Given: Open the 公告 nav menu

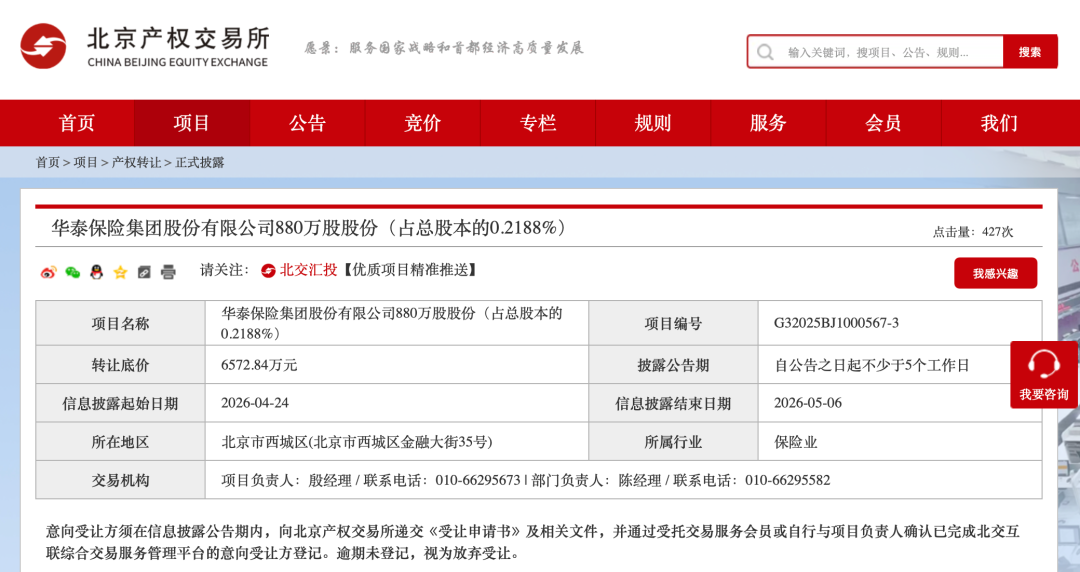Looking at the screenshot, I should [x=307, y=123].
